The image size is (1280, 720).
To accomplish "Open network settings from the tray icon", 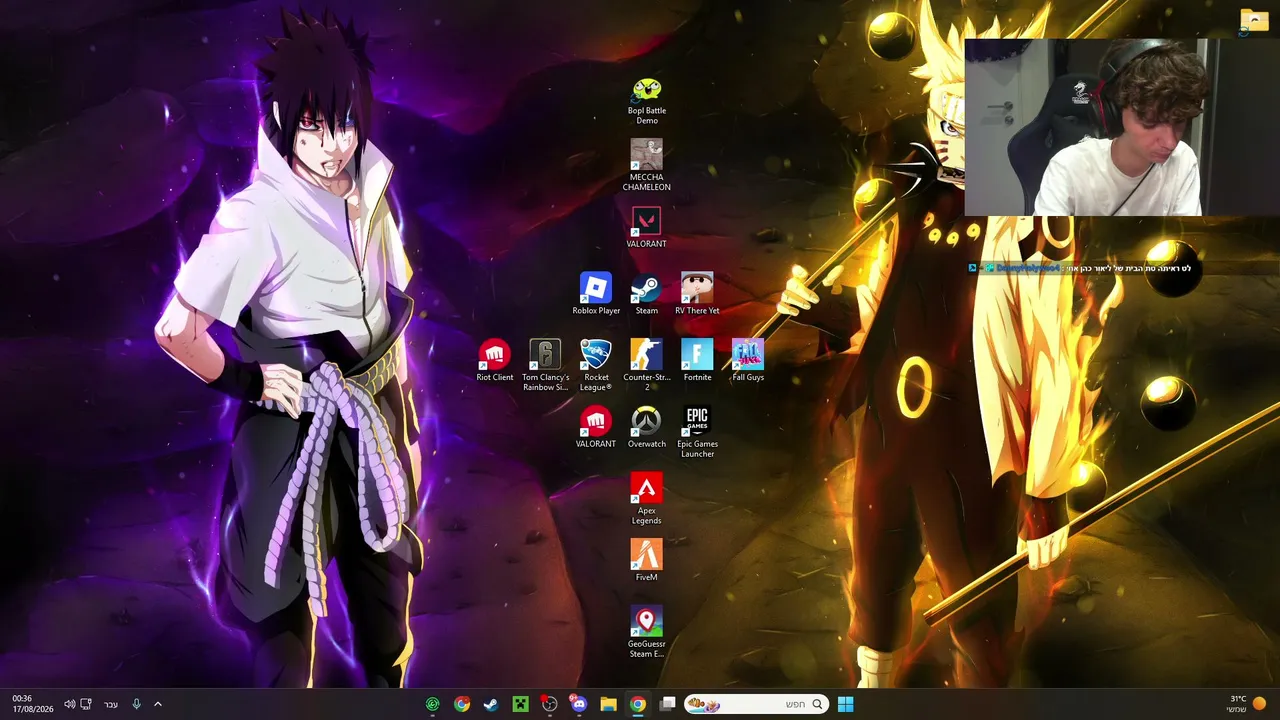I will tap(86, 704).
